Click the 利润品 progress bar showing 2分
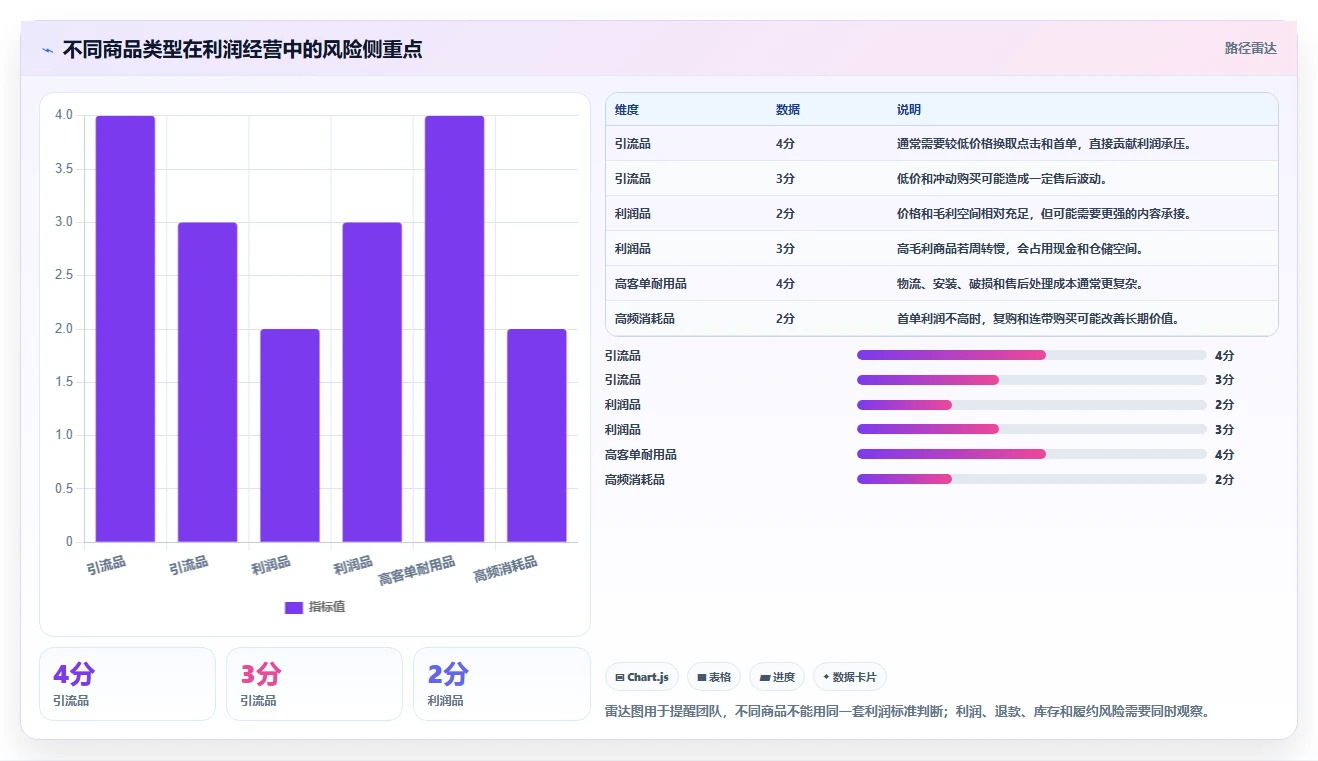The image size is (1318, 761). 1032,405
